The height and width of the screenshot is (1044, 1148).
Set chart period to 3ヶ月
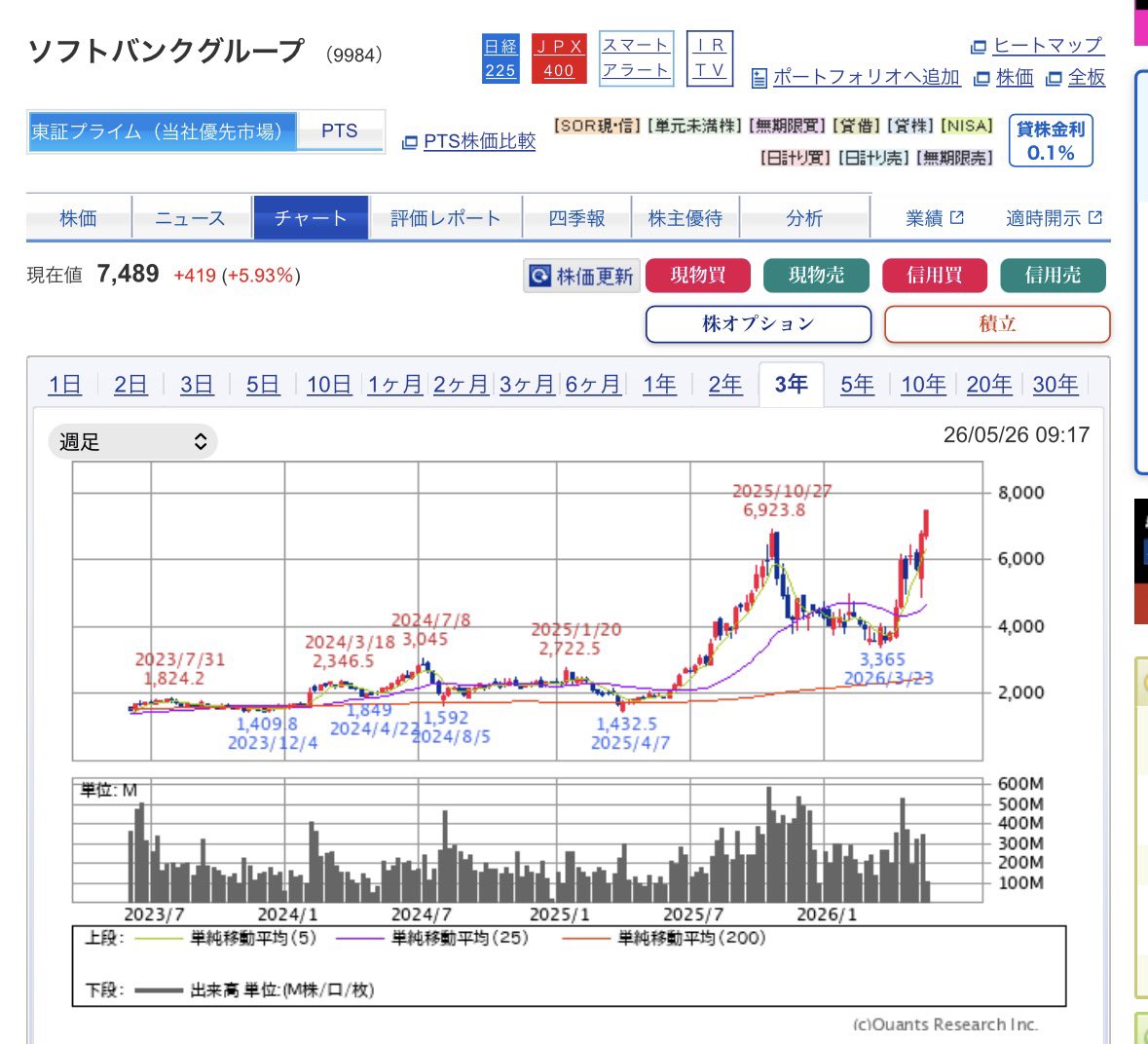point(527,385)
